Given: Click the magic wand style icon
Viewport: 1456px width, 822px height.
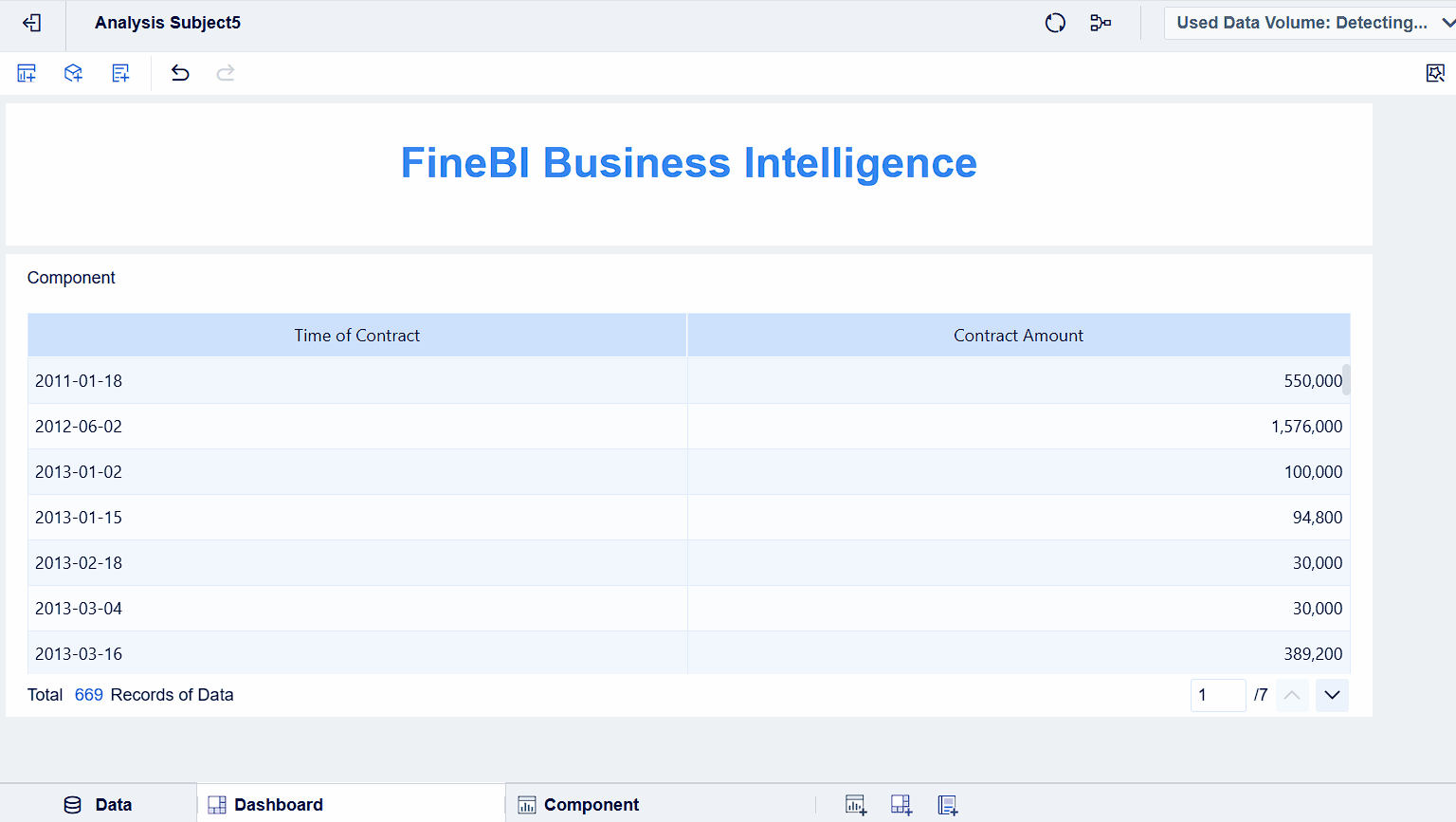Looking at the screenshot, I should (1435, 73).
